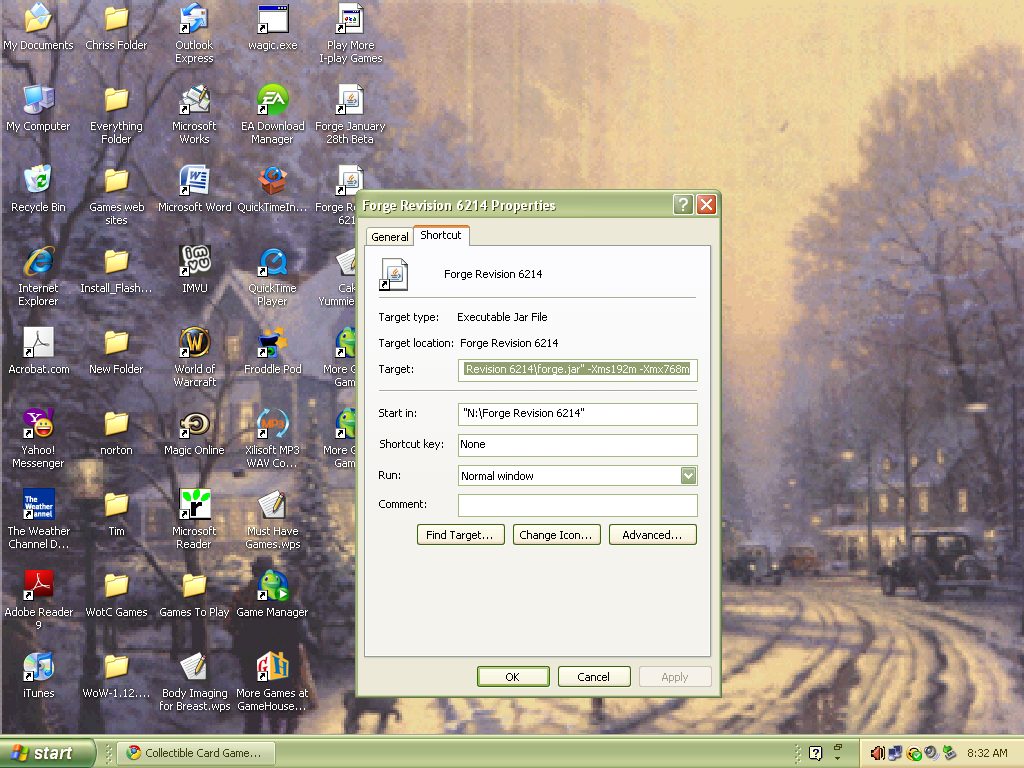Click into the Comment text field
The image size is (1024, 768).
click(x=577, y=505)
